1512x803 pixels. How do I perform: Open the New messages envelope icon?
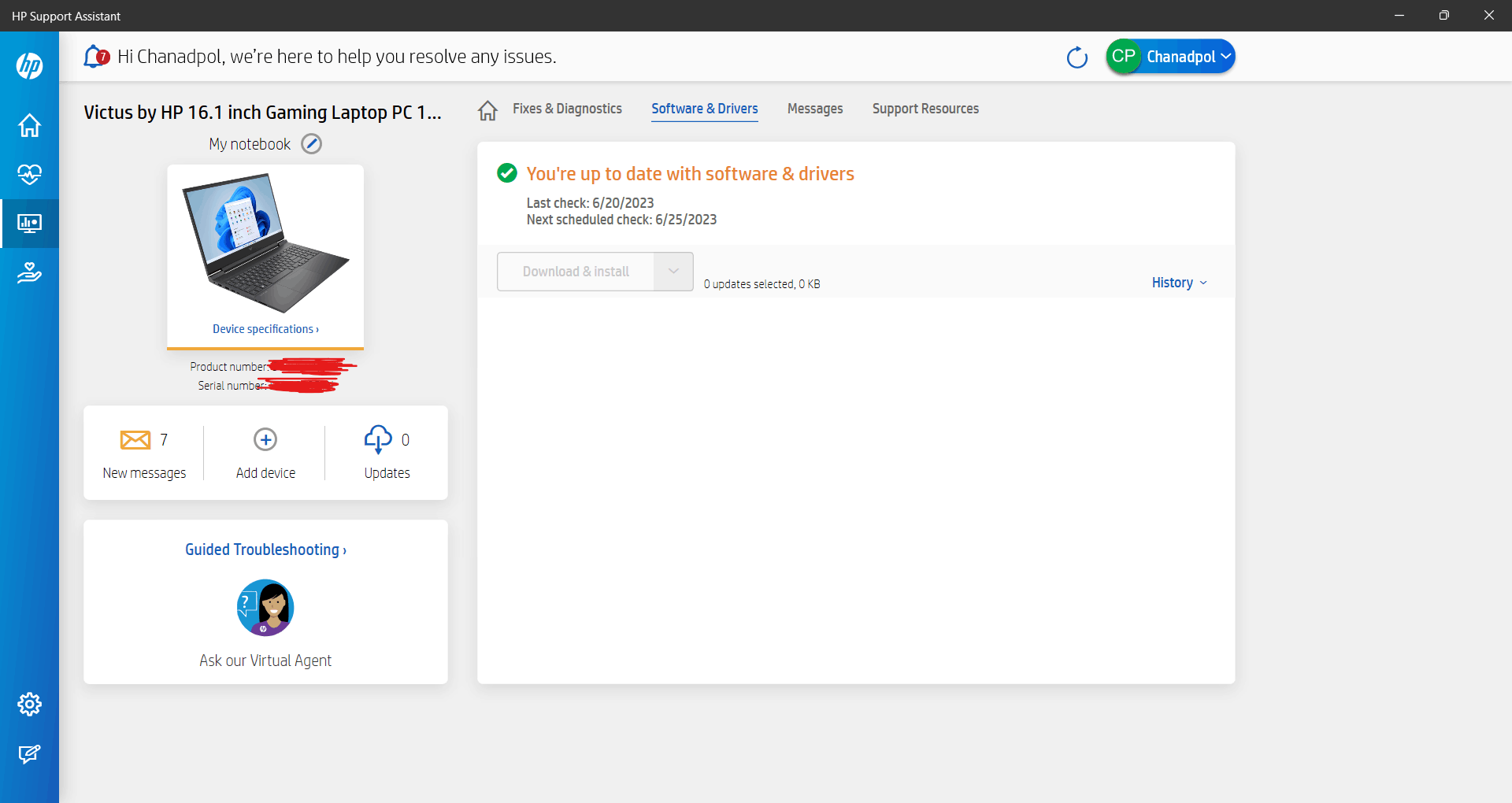[x=135, y=439]
